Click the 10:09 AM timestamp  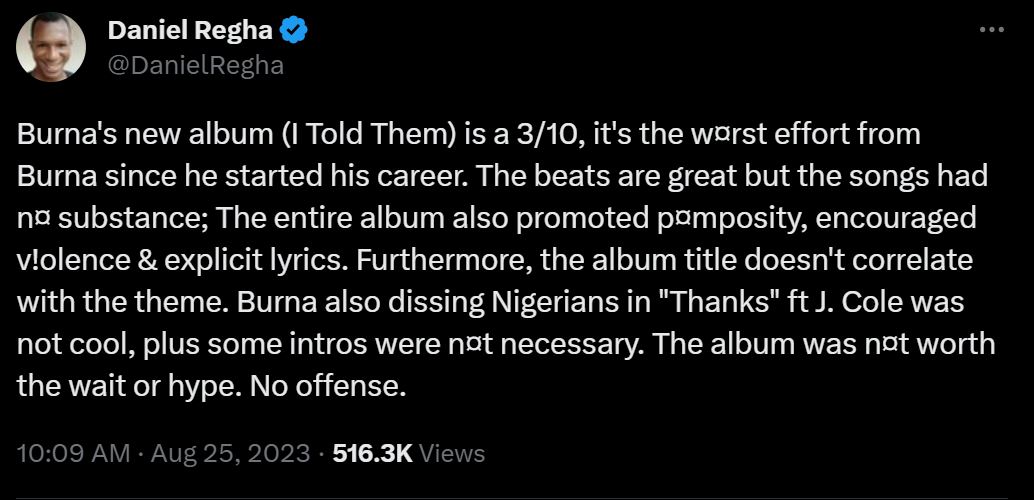click(71, 453)
